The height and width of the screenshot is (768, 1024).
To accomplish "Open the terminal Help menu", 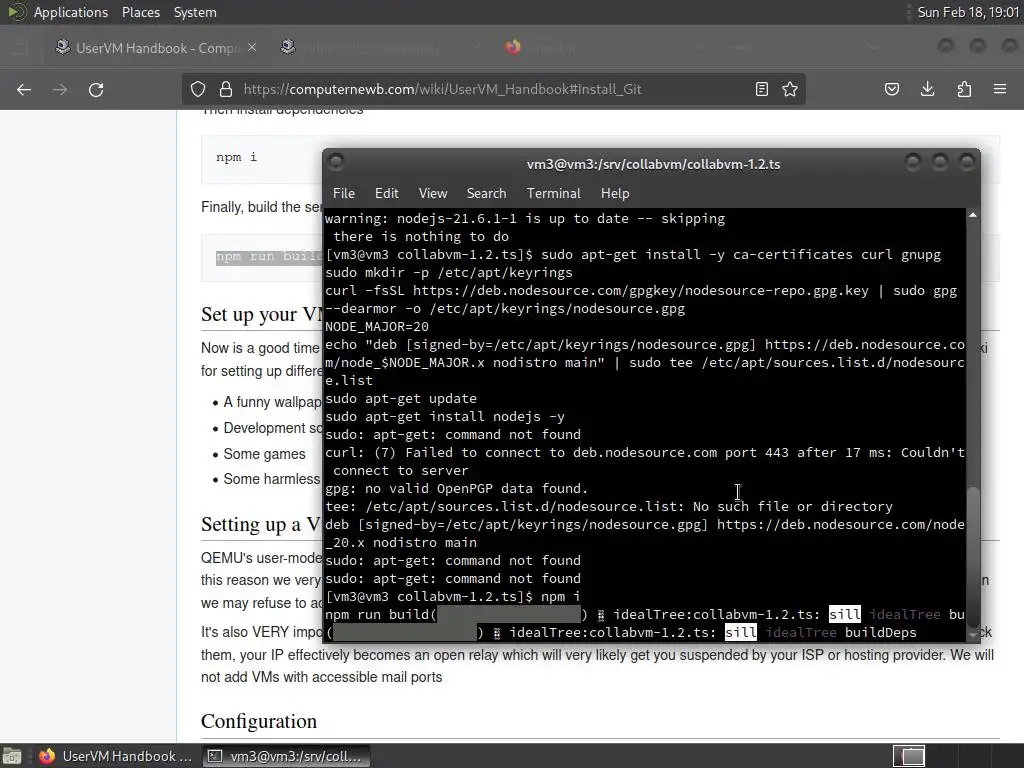I will [x=615, y=193].
